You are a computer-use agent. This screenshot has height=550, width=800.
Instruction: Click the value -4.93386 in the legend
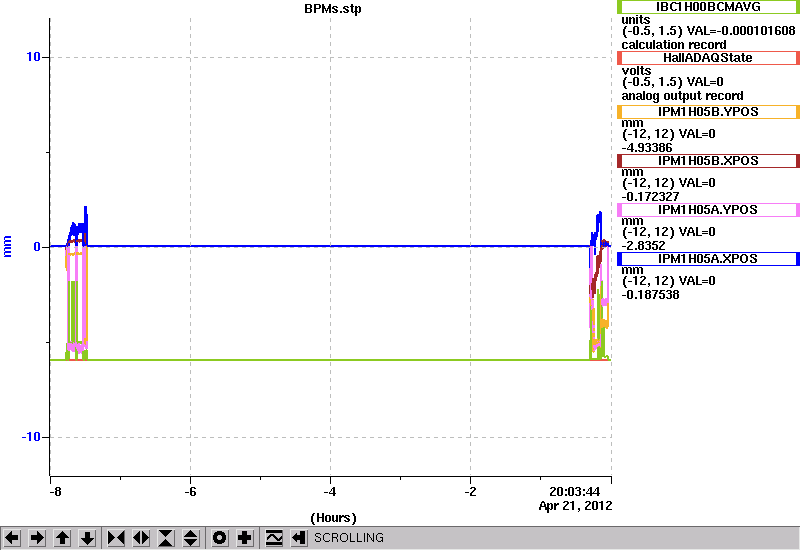click(647, 147)
